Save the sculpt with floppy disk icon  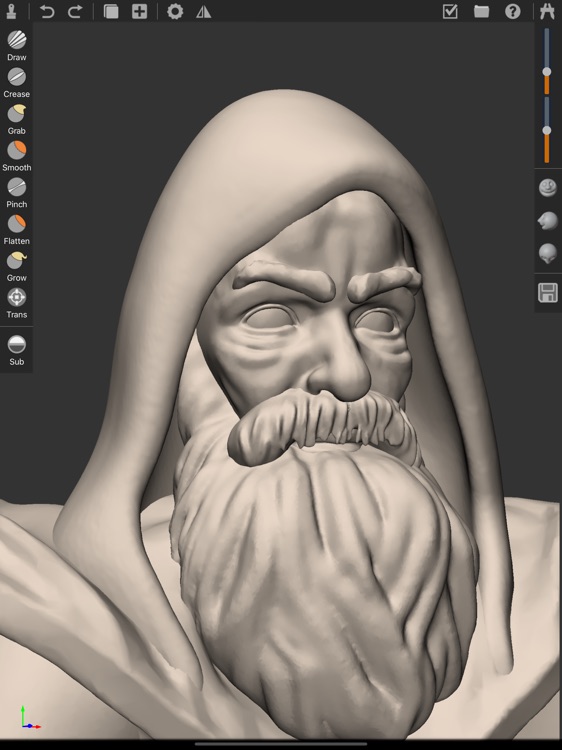(548, 293)
